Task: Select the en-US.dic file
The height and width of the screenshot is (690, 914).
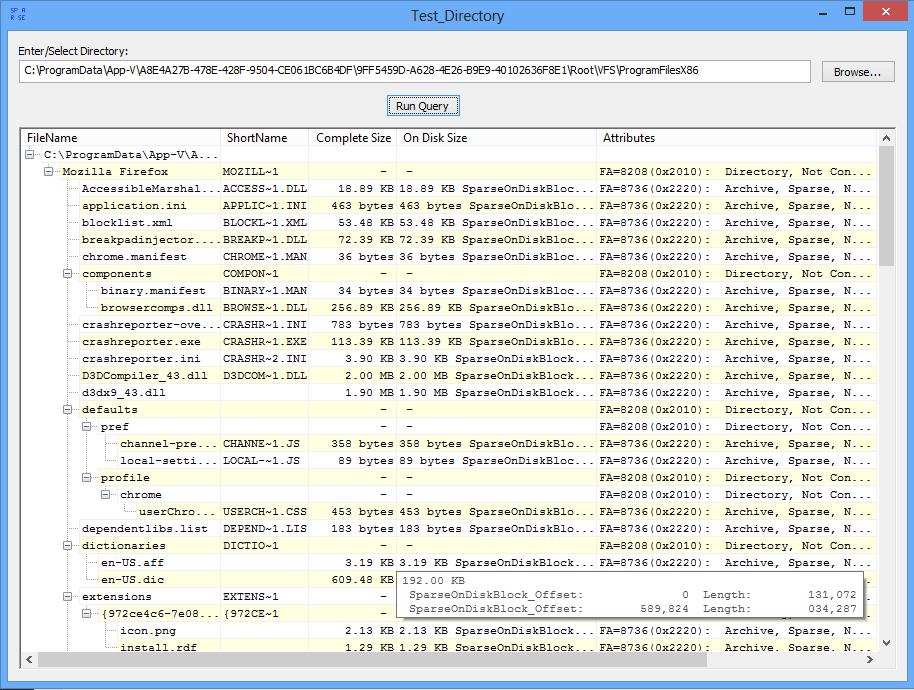Action: (x=132, y=579)
